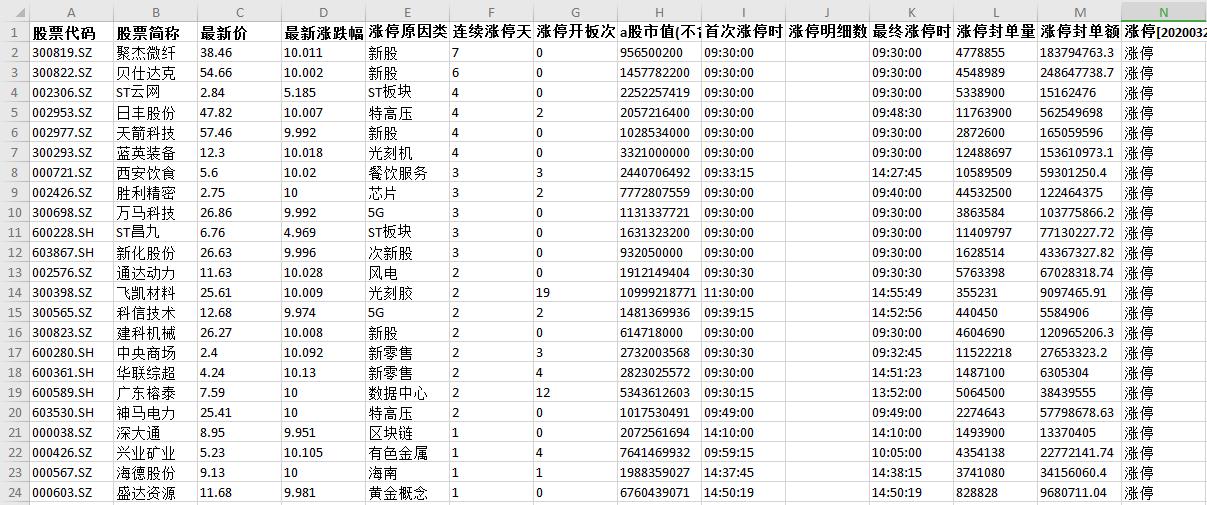Viewport: 1207px width, 505px height.
Task: Select cell 聚杰微纤
Action: click(155, 52)
